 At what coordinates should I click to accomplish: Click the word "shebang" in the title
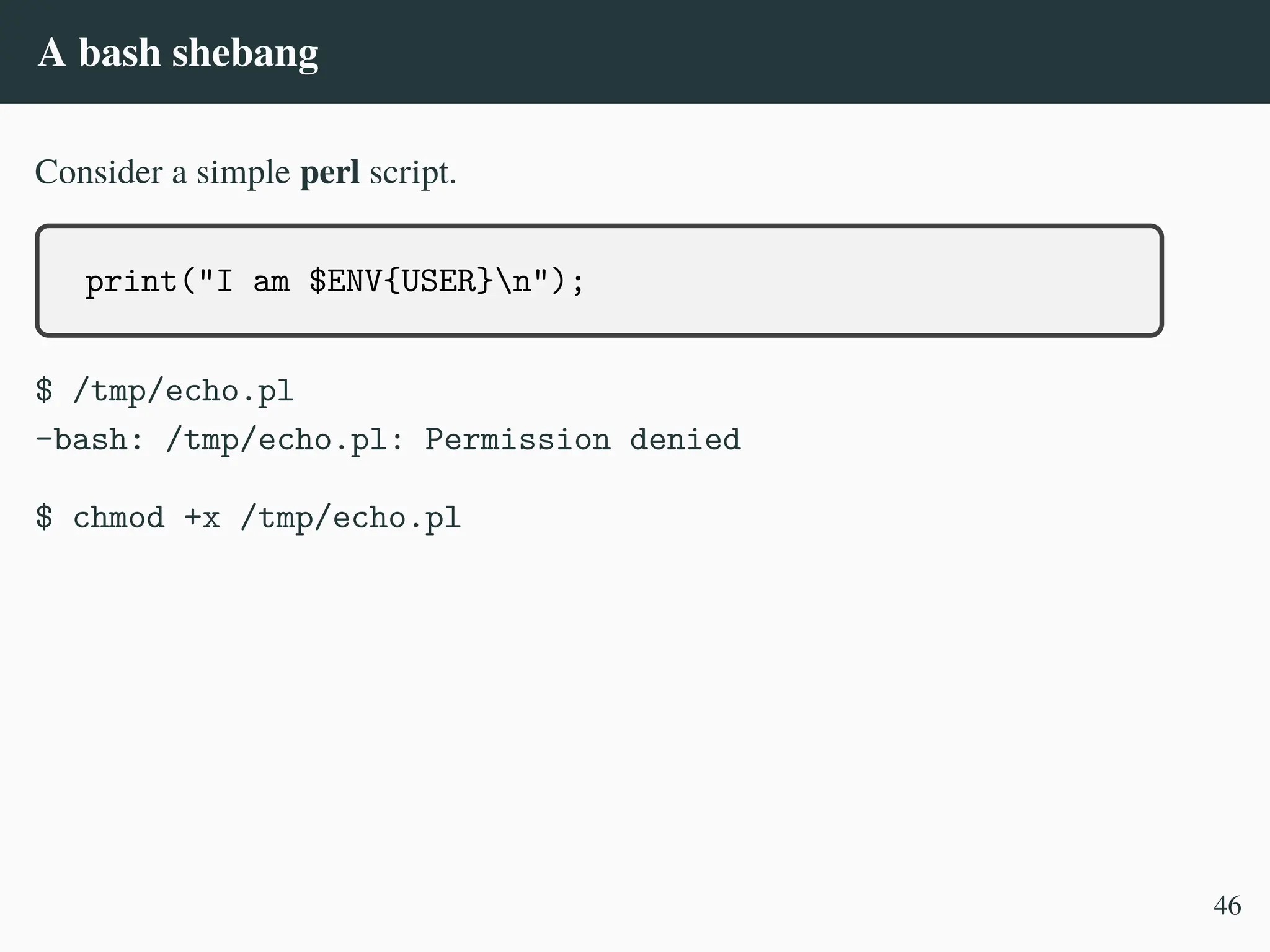pyautogui.click(x=245, y=53)
